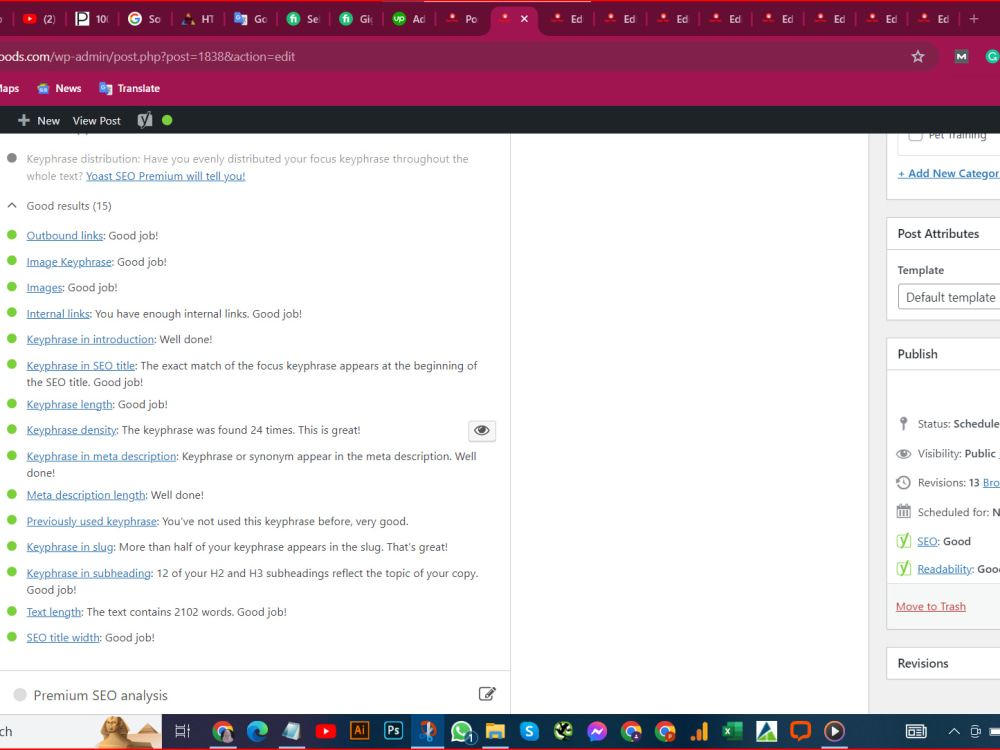Bookmark this page with the star icon
1000x750 pixels.
918,57
